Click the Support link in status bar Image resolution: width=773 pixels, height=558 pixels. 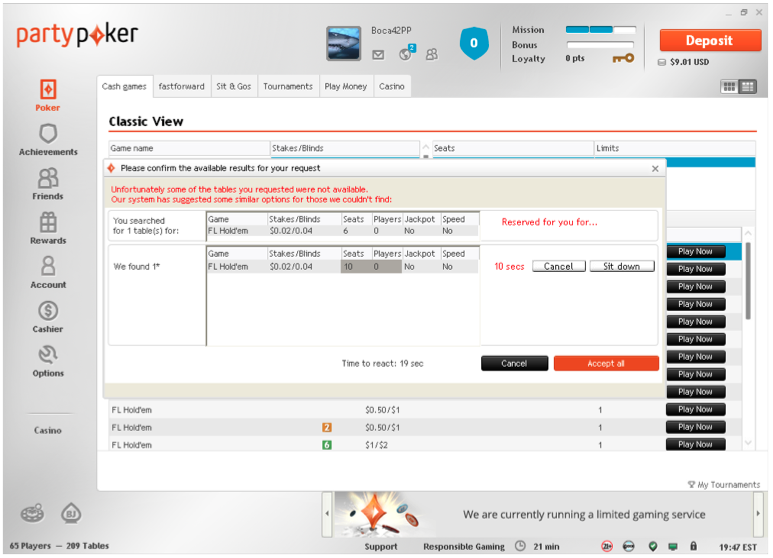pyautogui.click(x=381, y=547)
